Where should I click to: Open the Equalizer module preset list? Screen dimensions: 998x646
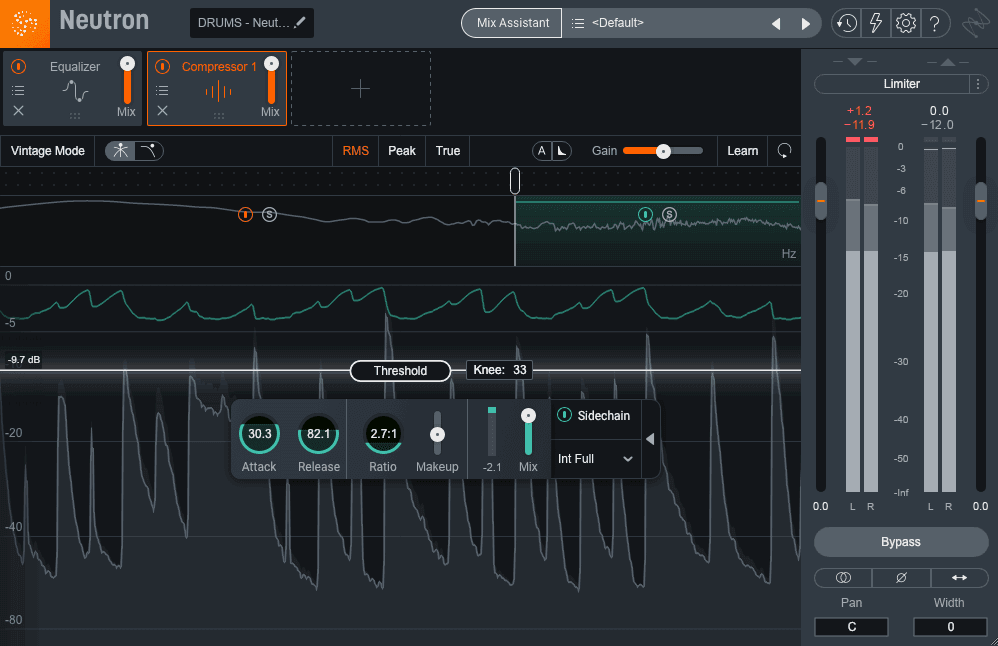pyautogui.click(x=18, y=90)
